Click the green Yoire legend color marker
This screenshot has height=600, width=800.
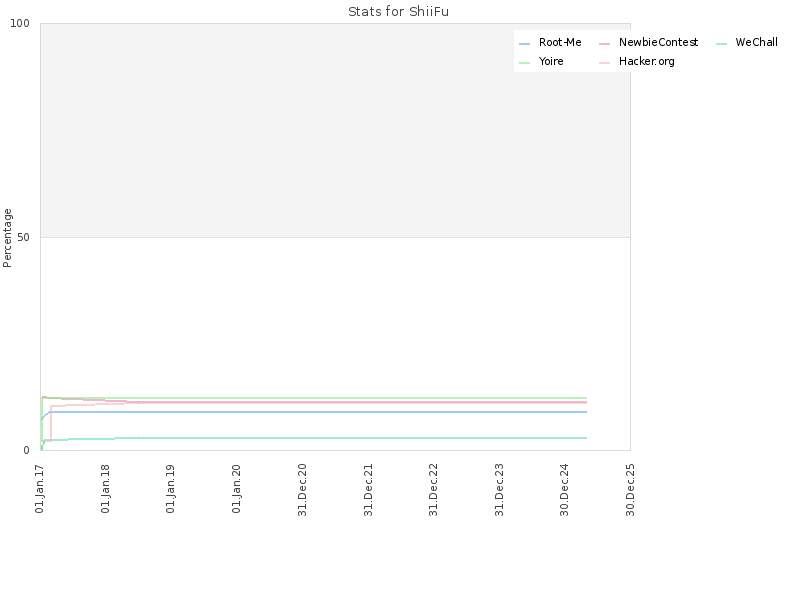click(x=524, y=63)
